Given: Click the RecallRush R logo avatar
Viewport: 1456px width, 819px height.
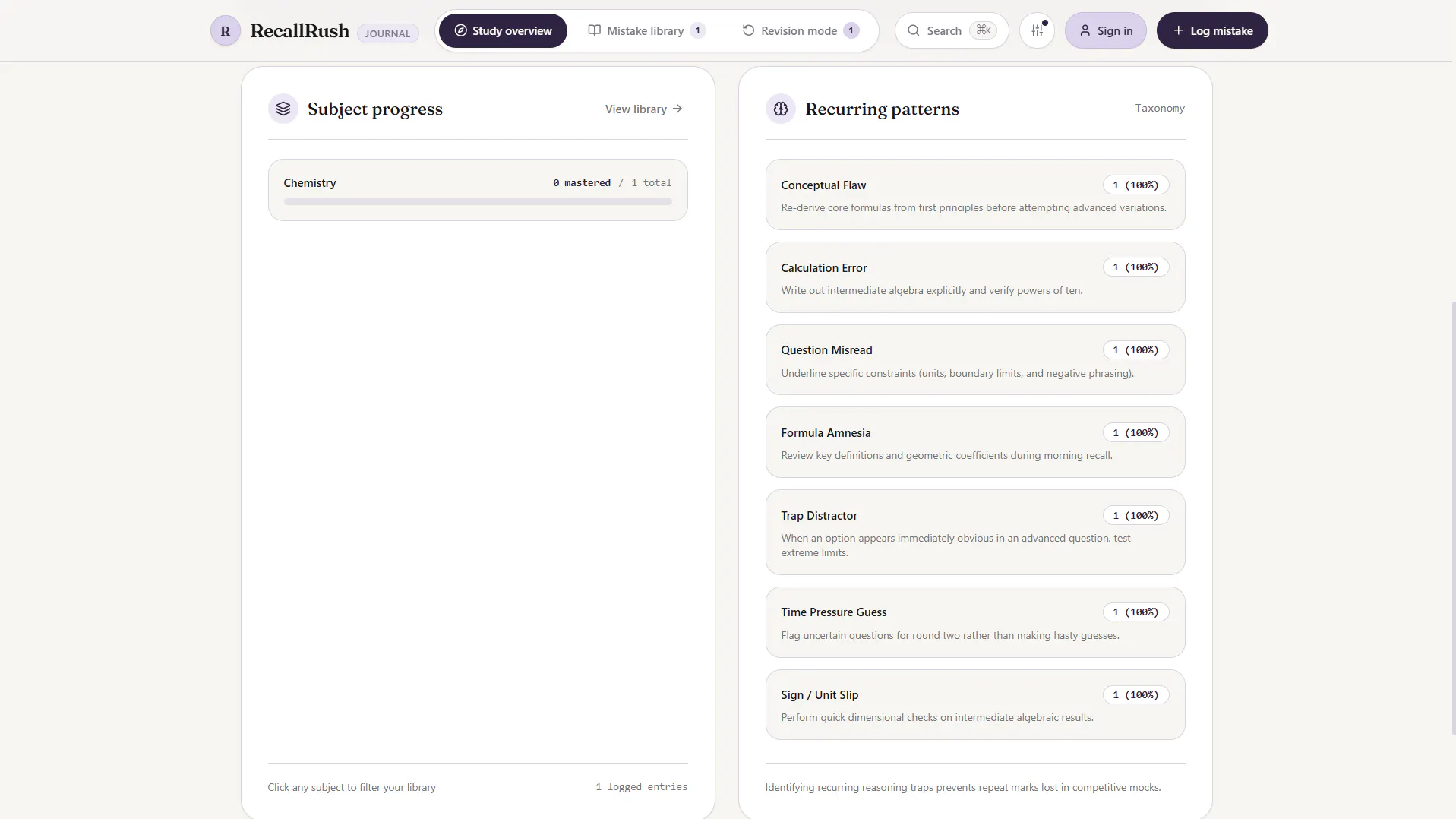Looking at the screenshot, I should [225, 31].
